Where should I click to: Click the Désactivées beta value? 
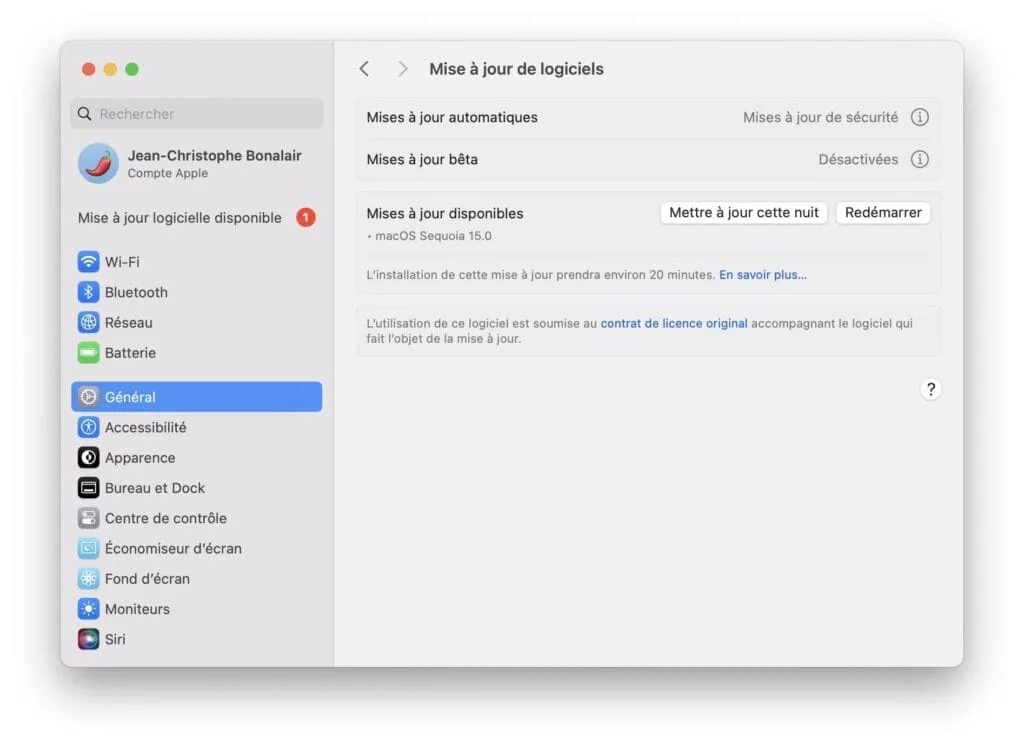coord(858,159)
